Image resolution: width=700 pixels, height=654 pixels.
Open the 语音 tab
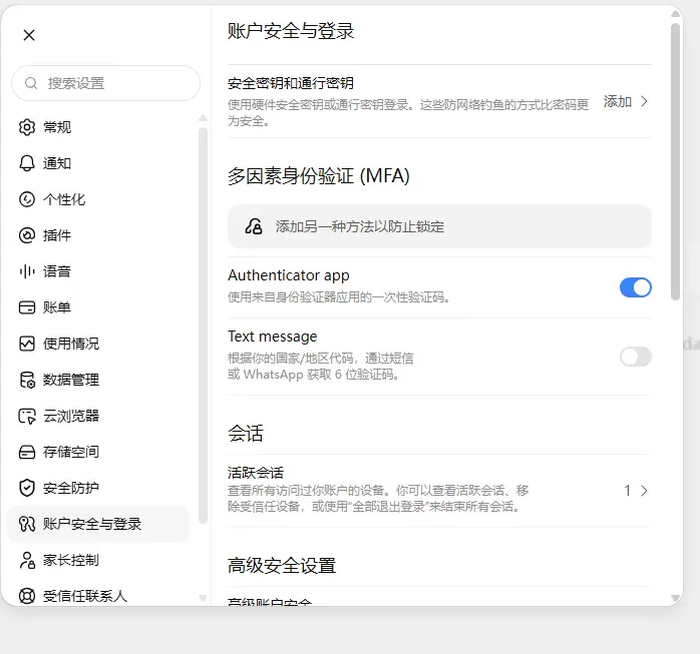click(x=98, y=271)
